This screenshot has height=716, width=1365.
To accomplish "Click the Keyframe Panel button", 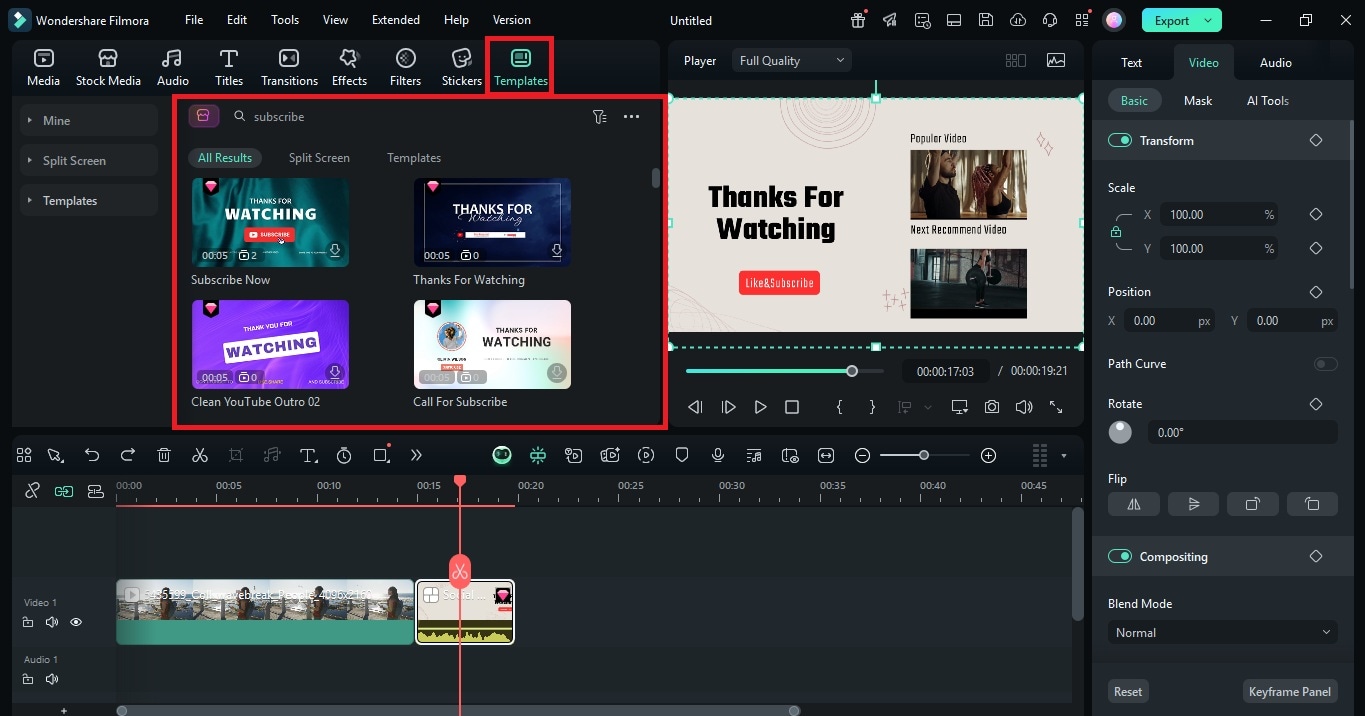I will pos(1290,691).
